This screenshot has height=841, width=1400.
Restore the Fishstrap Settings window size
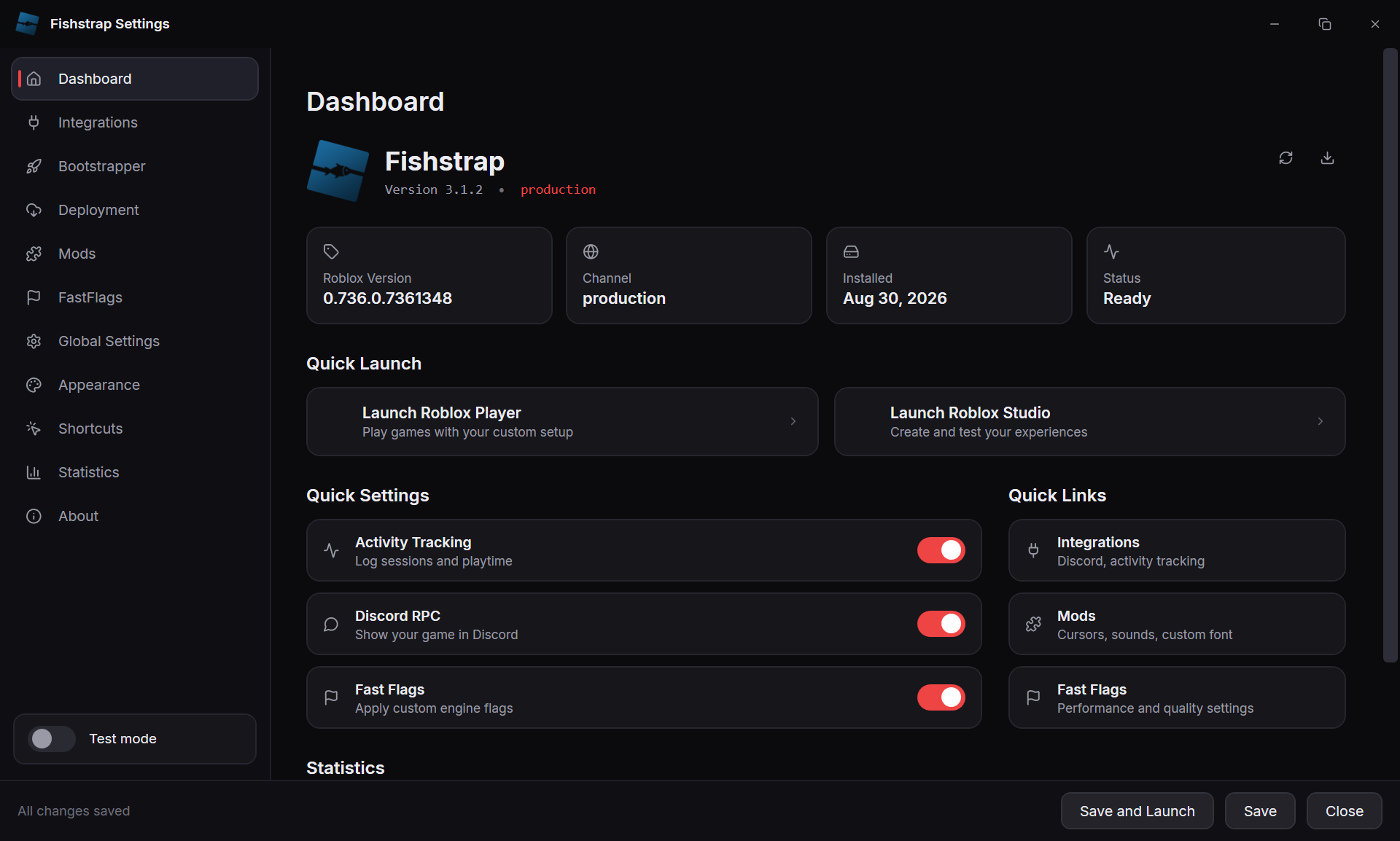click(x=1325, y=24)
